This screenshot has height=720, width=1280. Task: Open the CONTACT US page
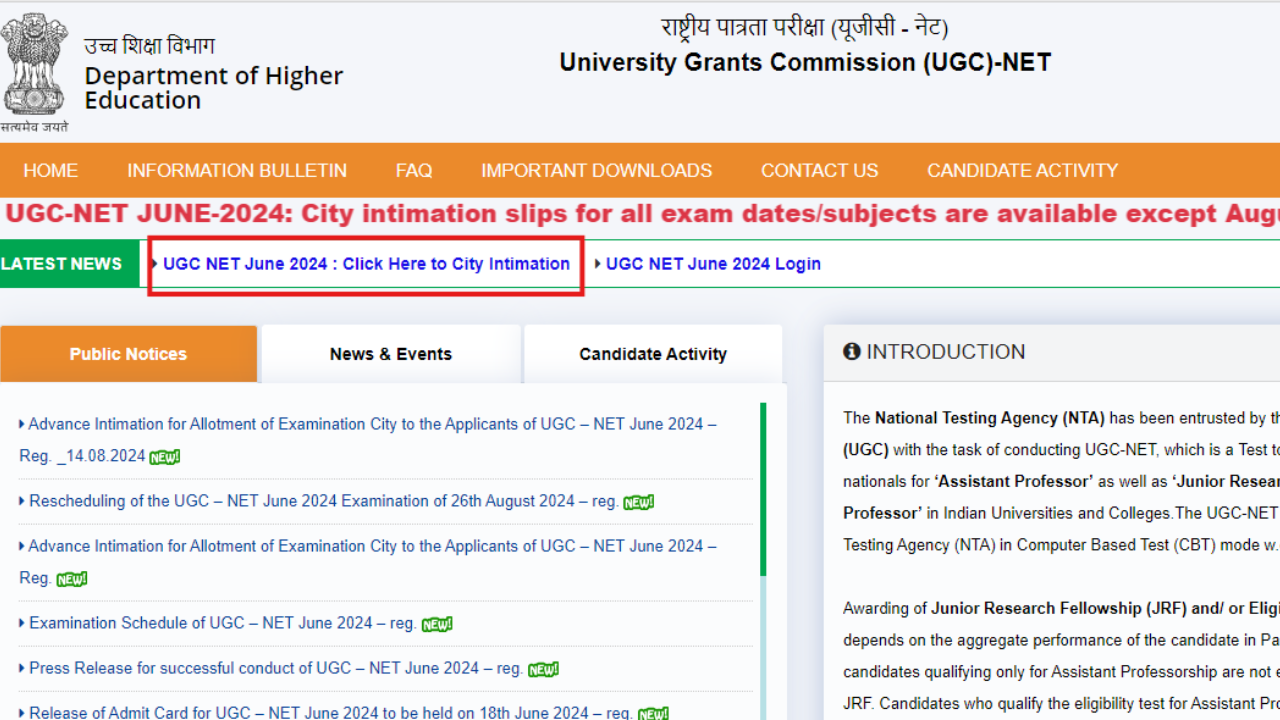pos(820,171)
